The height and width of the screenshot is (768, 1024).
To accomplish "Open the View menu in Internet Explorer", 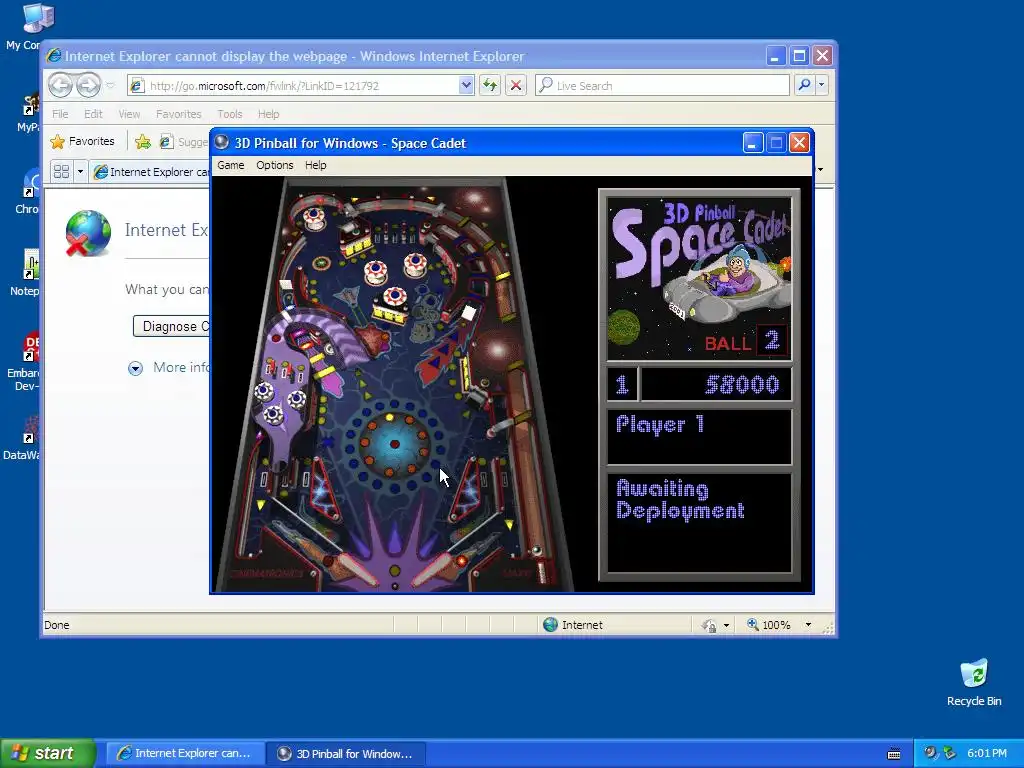I will [129, 114].
